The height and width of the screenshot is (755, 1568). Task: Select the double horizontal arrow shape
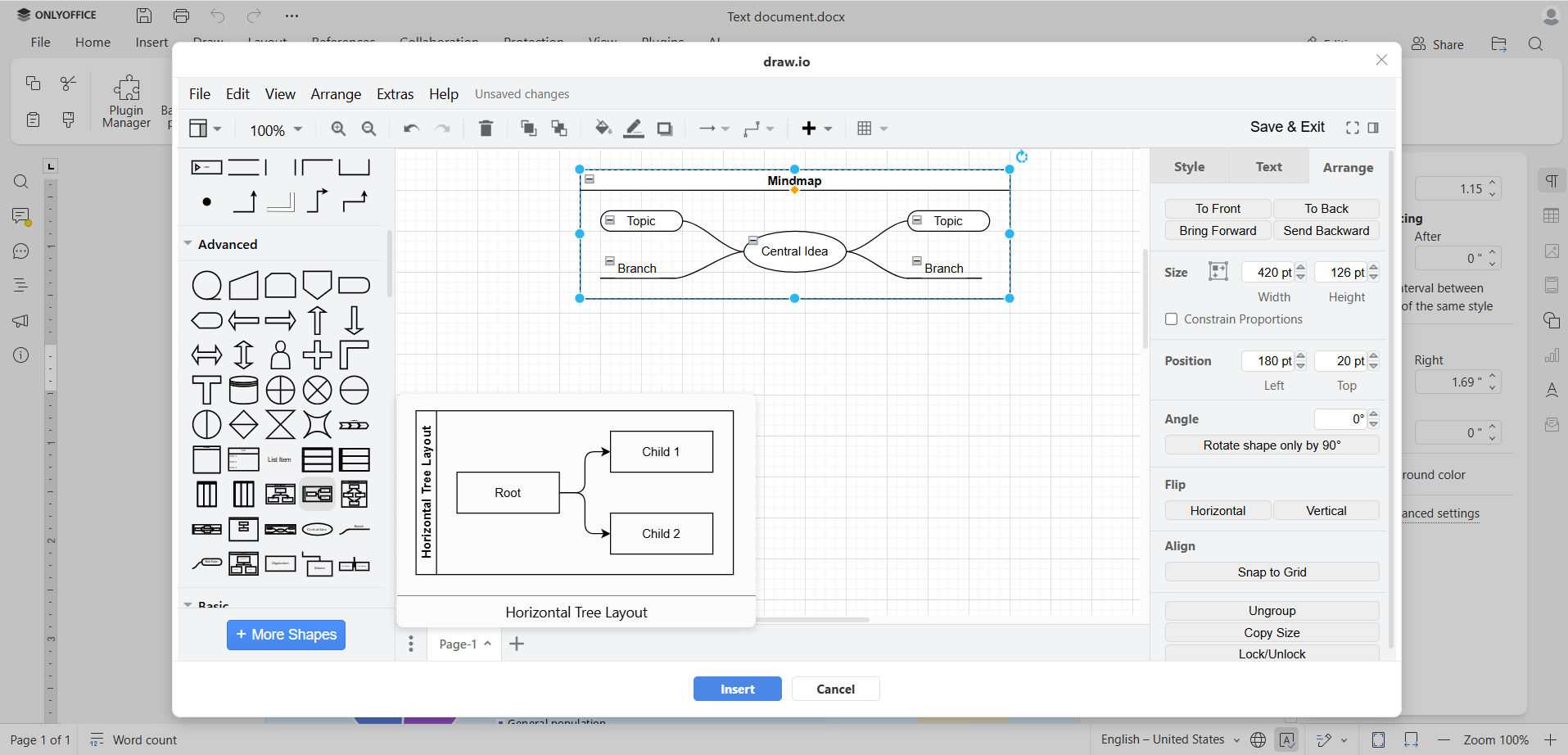(206, 355)
